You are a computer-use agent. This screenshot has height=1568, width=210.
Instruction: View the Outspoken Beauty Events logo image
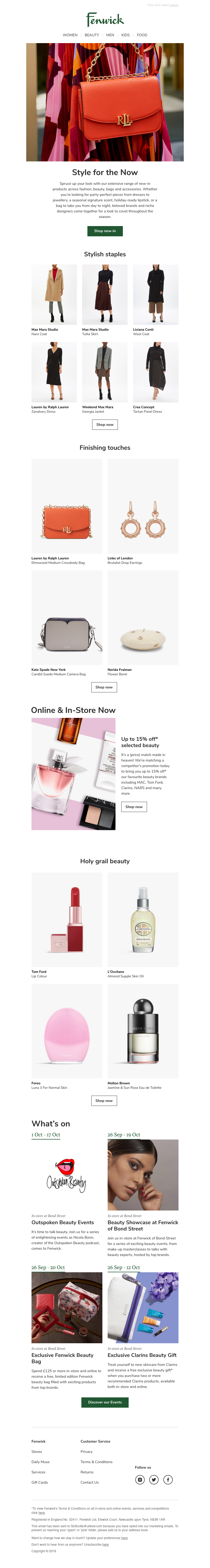tap(67, 1175)
